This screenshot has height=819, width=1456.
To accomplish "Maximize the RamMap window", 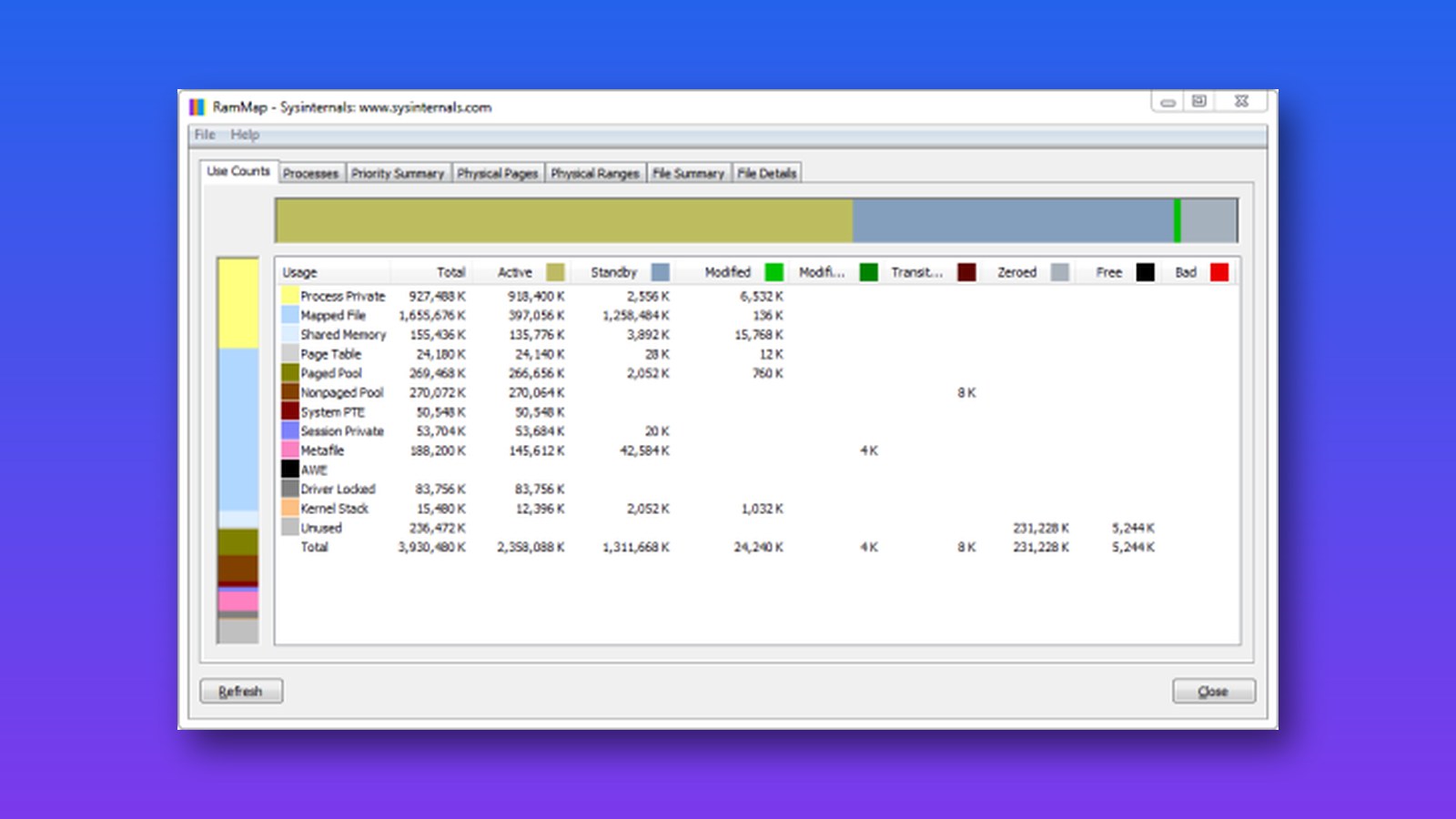I will [1199, 101].
